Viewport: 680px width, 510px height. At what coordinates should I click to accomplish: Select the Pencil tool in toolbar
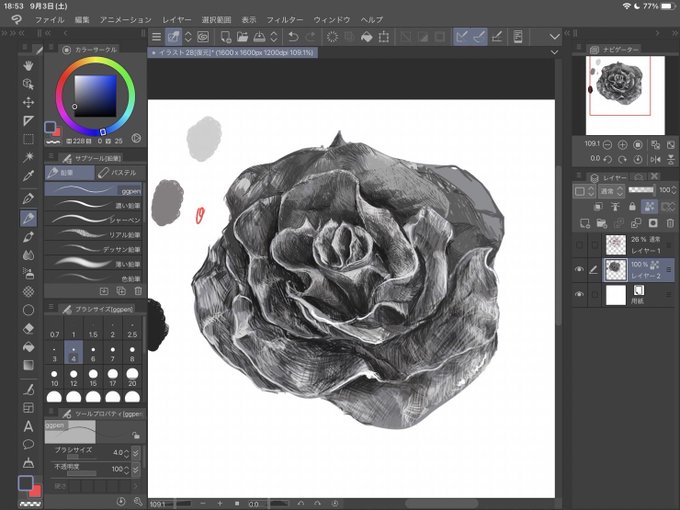click(x=28, y=218)
